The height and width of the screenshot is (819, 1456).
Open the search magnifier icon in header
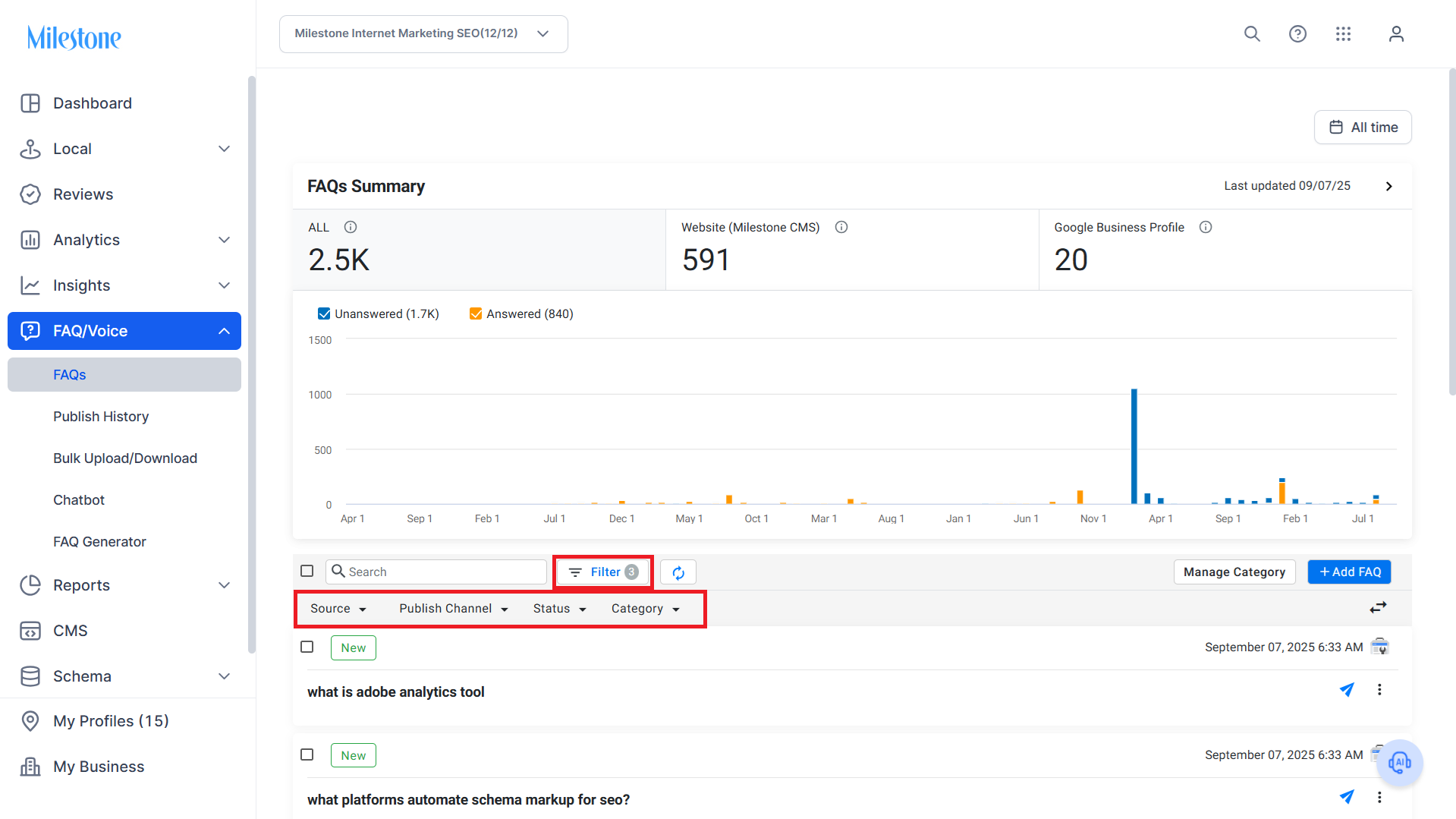pyautogui.click(x=1252, y=34)
